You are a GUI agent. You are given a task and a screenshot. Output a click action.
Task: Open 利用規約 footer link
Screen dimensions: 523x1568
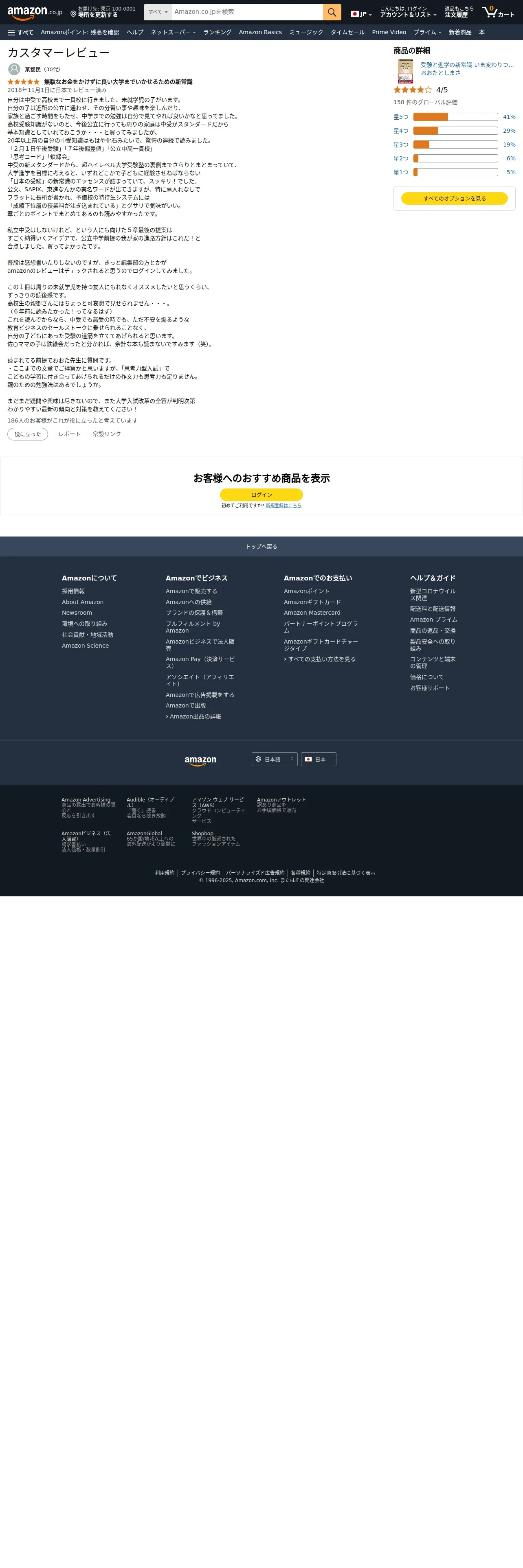(x=165, y=873)
